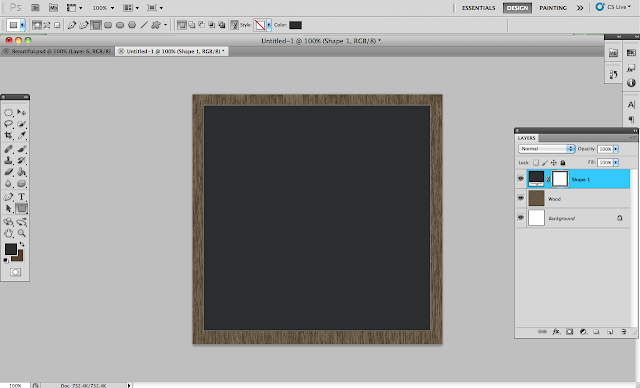
Task: Pick Ellipse tool in options bar
Action: coord(120,25)
